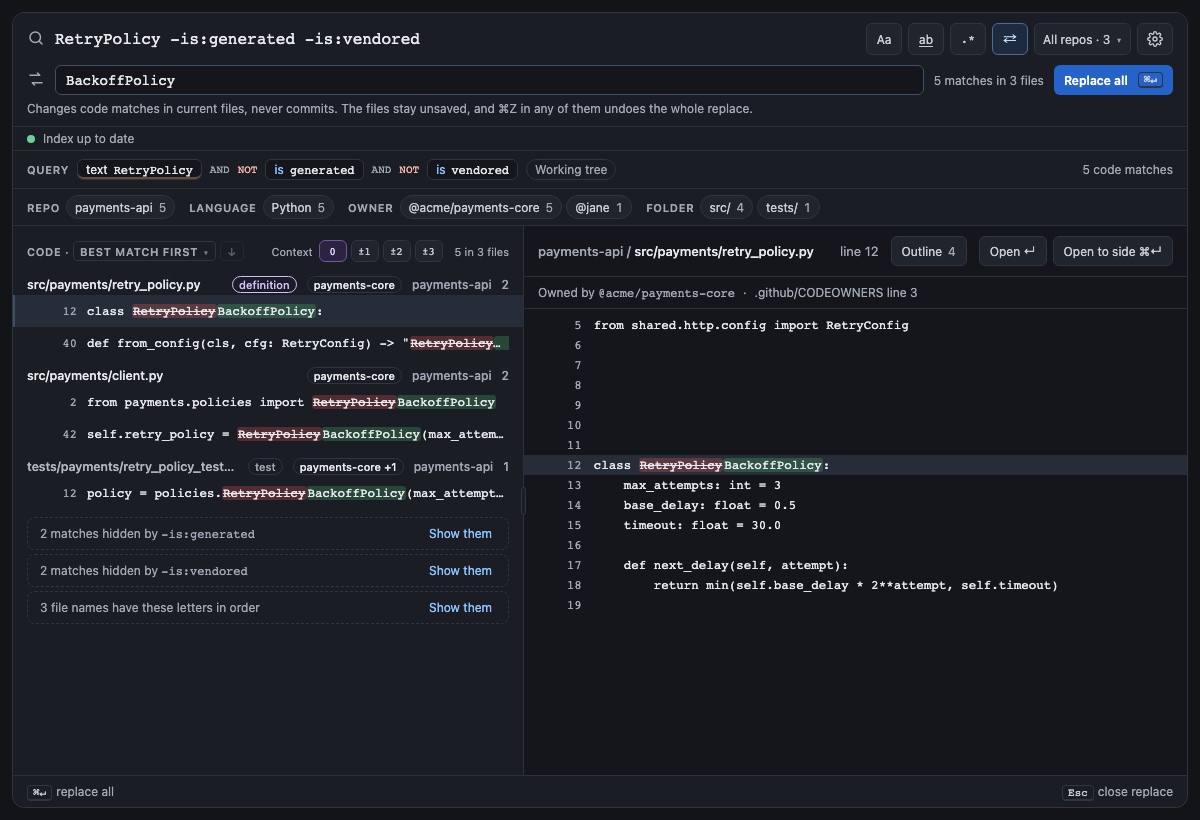This screenshot has height=820, width=1200.
Task: Click the Index up to date status
Action: coord(80,139)
